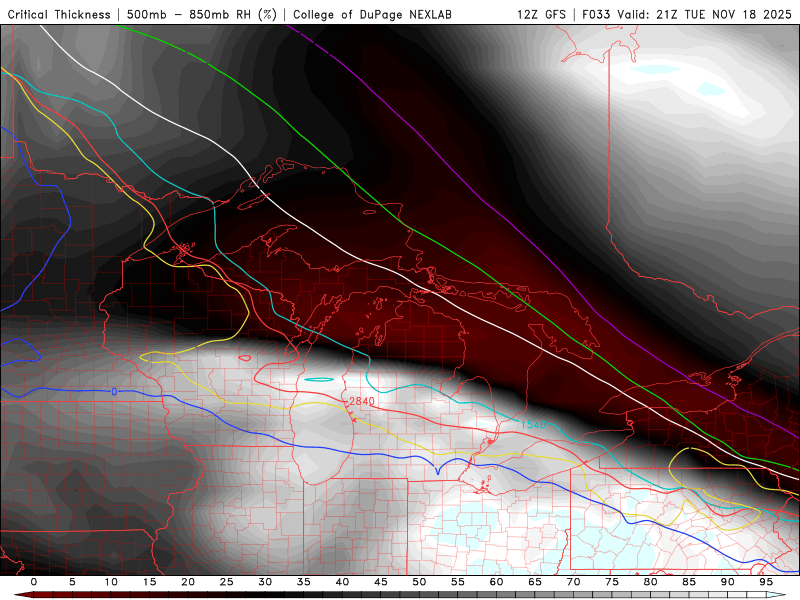Click the "95" color scale label
The height and width of the screenshot is (600, 800).
(x=766, y=582)
